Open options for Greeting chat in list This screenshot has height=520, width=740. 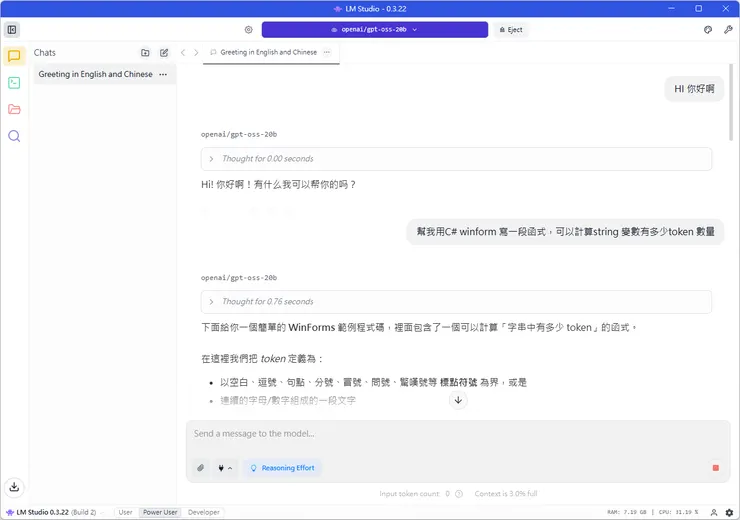click(x=163, y=75)
